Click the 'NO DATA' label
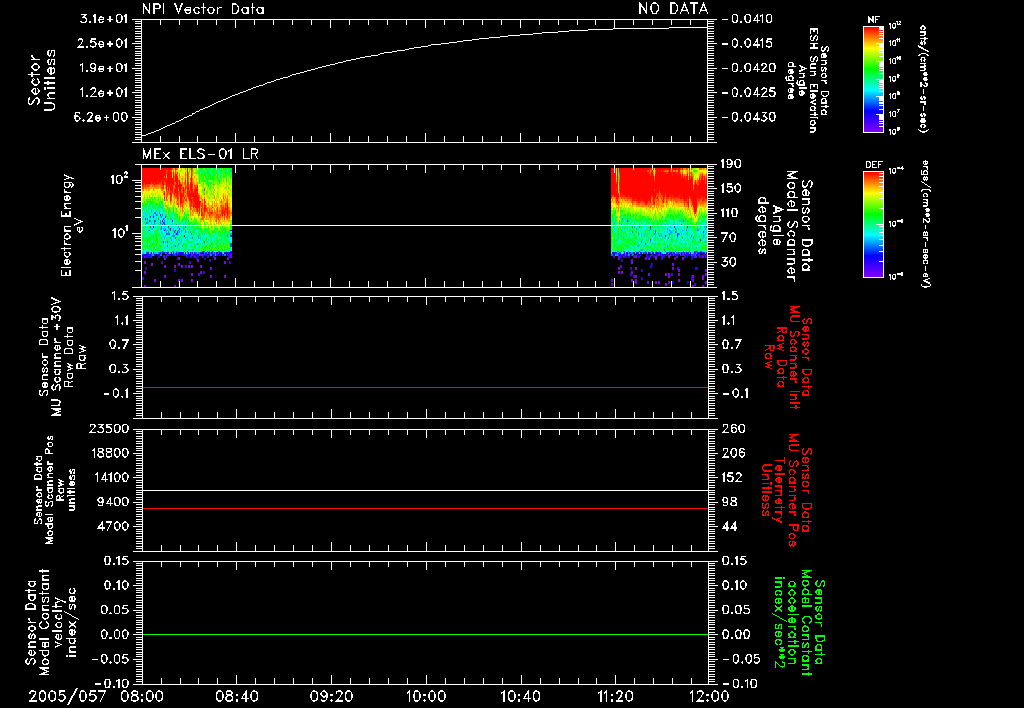The width and height of the screenshot is (1024, 708). click(x=673, y=9)
